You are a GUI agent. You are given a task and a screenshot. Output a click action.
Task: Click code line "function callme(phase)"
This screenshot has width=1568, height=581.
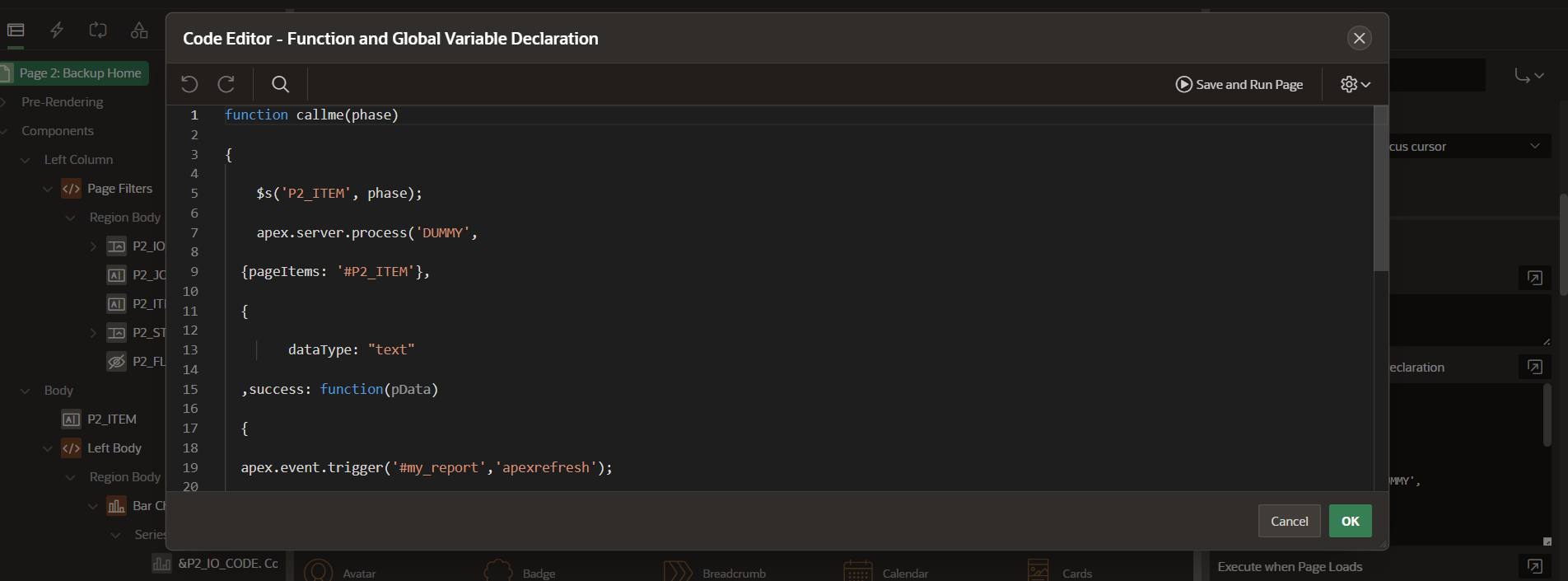click(x=311, y=115)
